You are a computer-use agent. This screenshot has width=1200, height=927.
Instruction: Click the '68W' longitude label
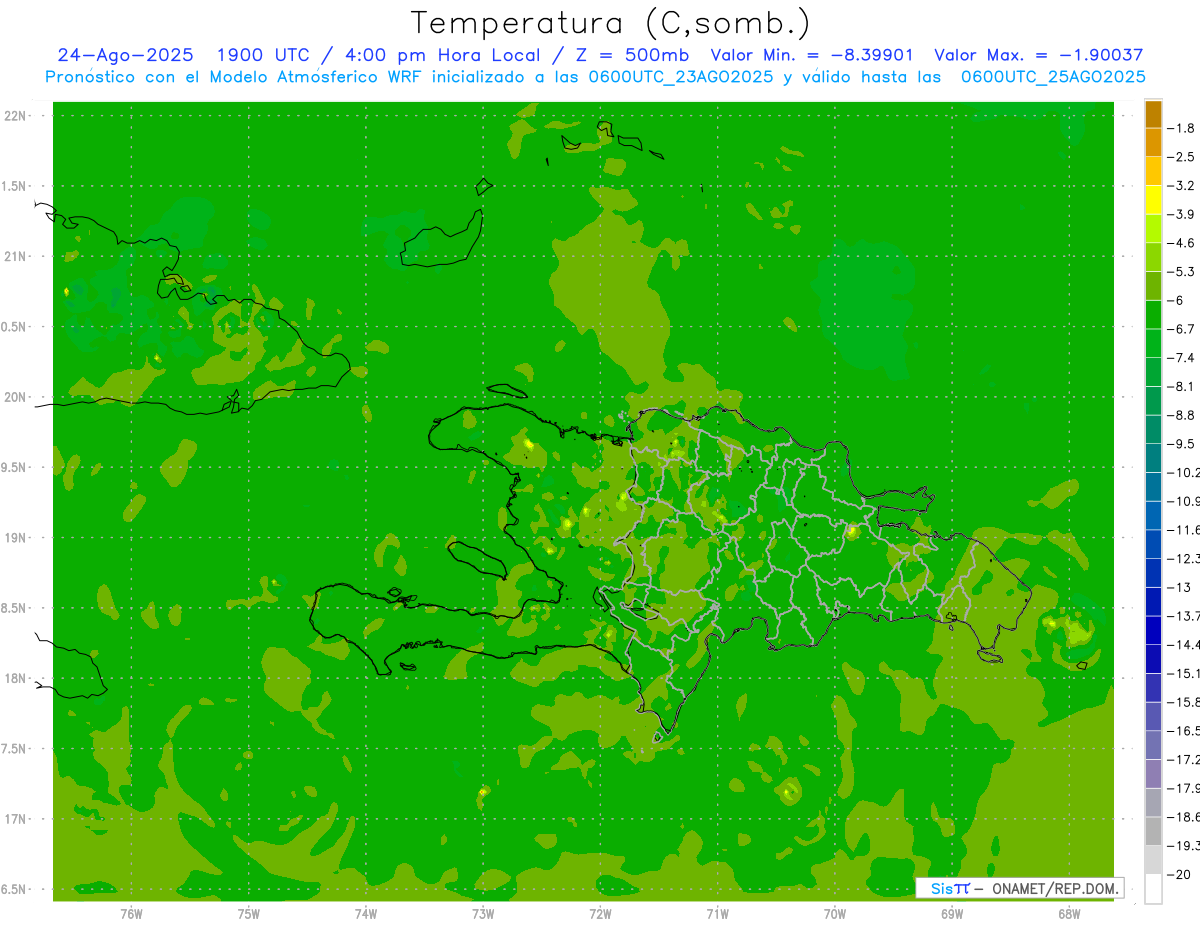point(1069,913)
